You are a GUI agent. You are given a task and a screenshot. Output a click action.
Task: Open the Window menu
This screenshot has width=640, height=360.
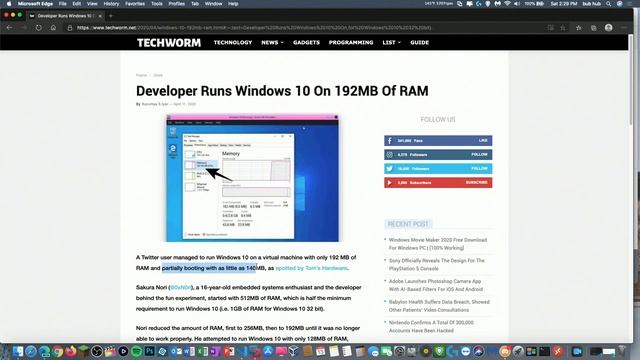tap(213, 4)
